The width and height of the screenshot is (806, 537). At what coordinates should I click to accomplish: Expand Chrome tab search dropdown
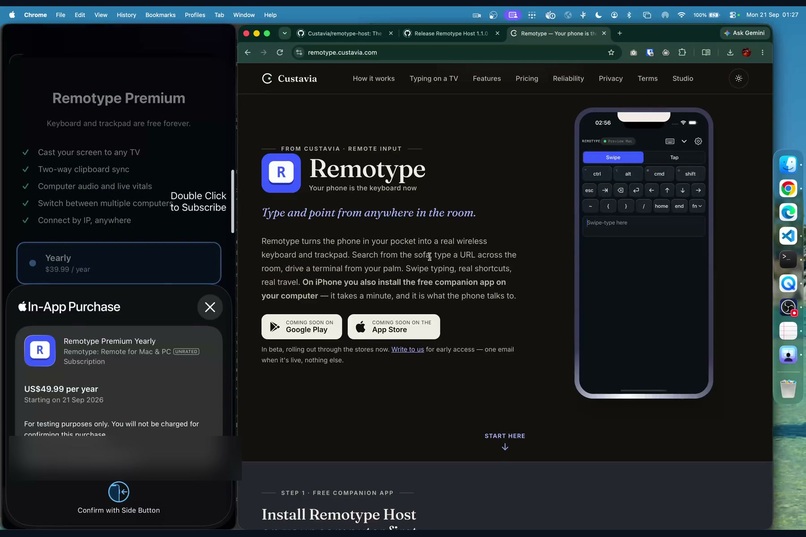284,33
